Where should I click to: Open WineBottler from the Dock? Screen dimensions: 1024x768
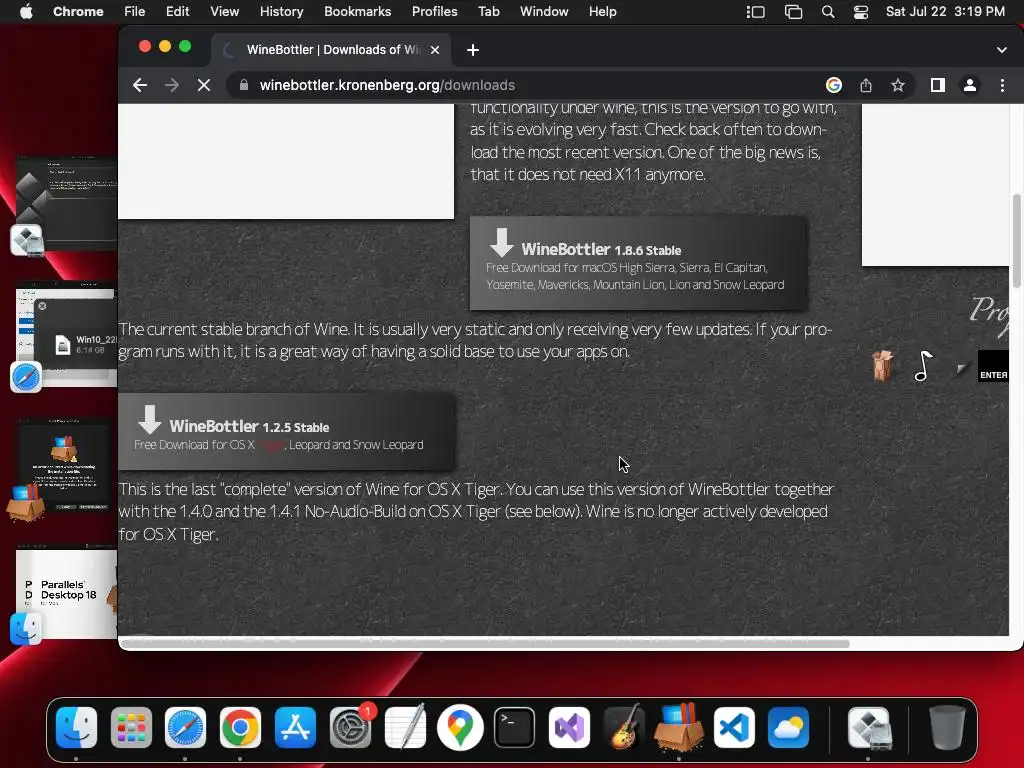pos(679,728)
